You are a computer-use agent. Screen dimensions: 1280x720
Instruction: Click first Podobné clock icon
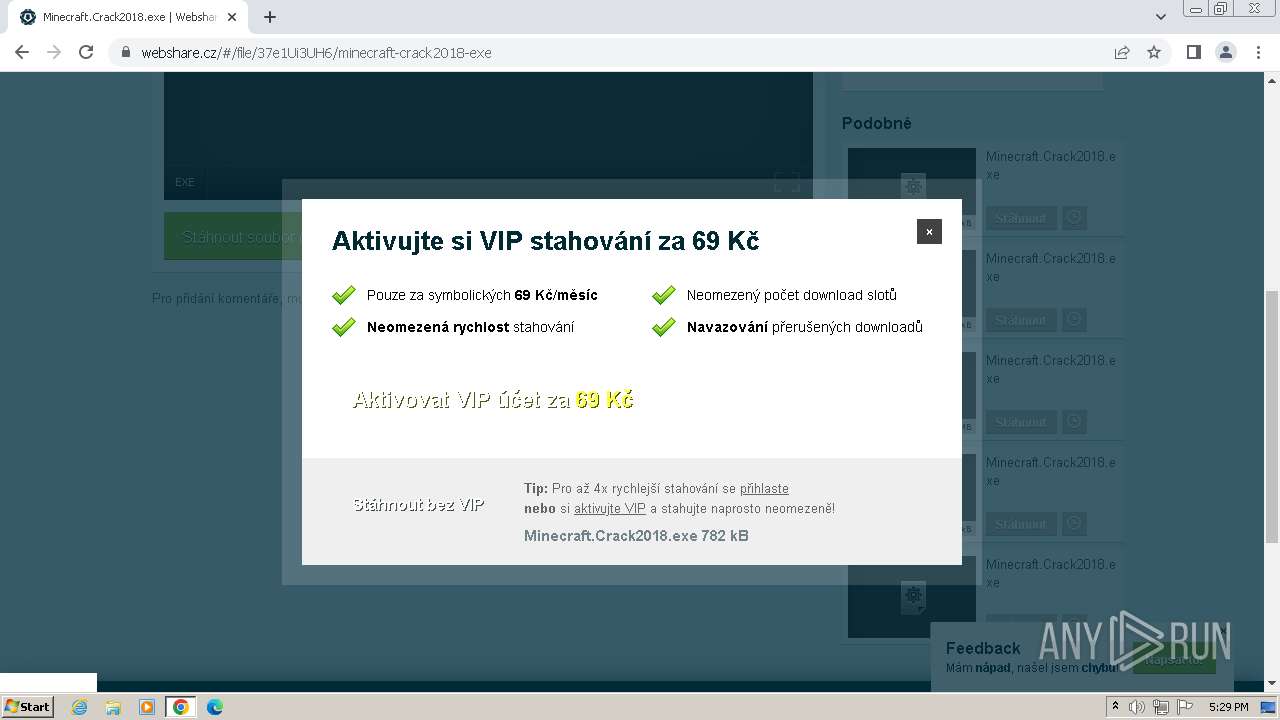[1074, 217]
